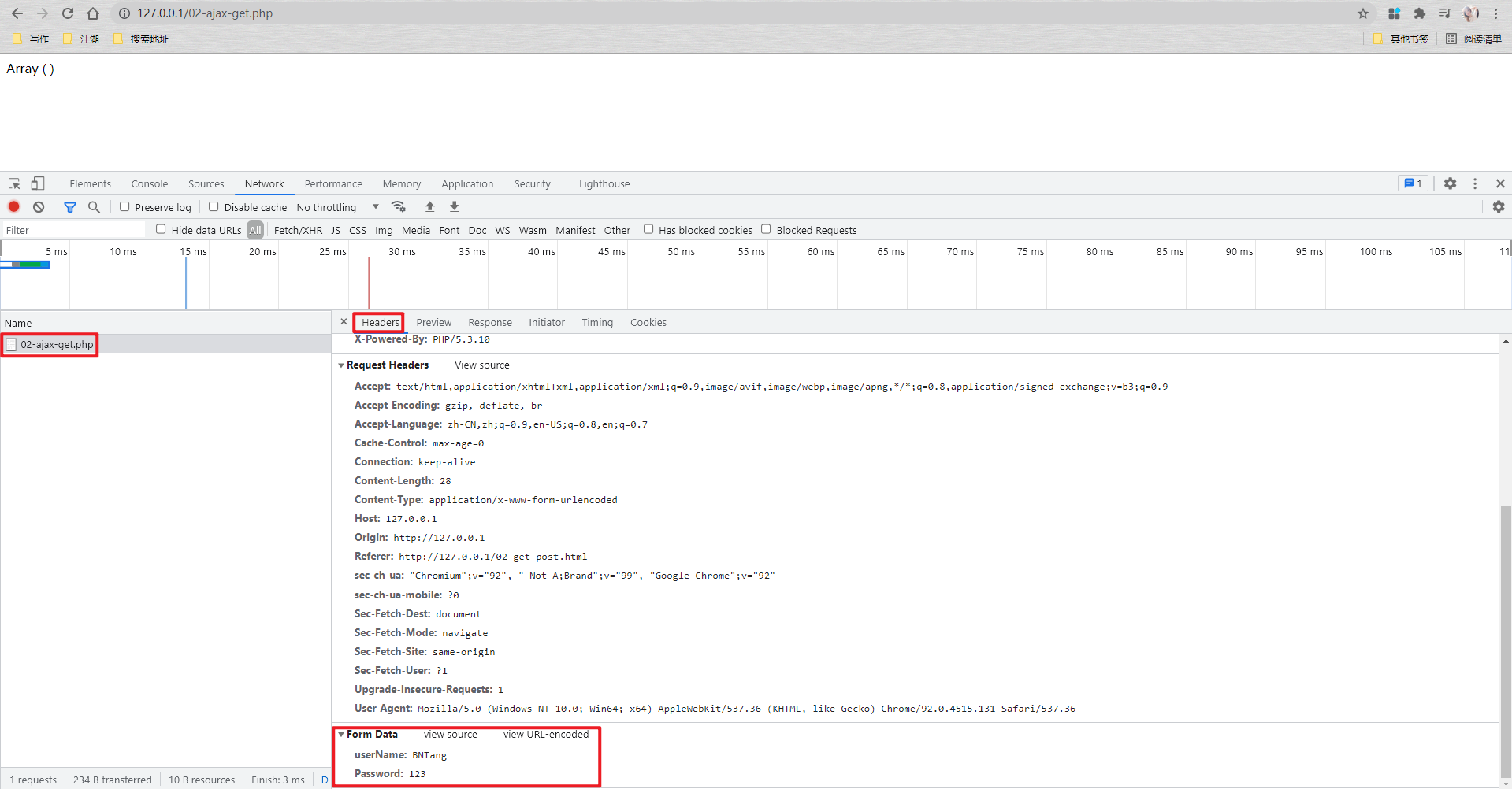
Task: Check Has blocked cookies
Action: [x=648, y=229]
